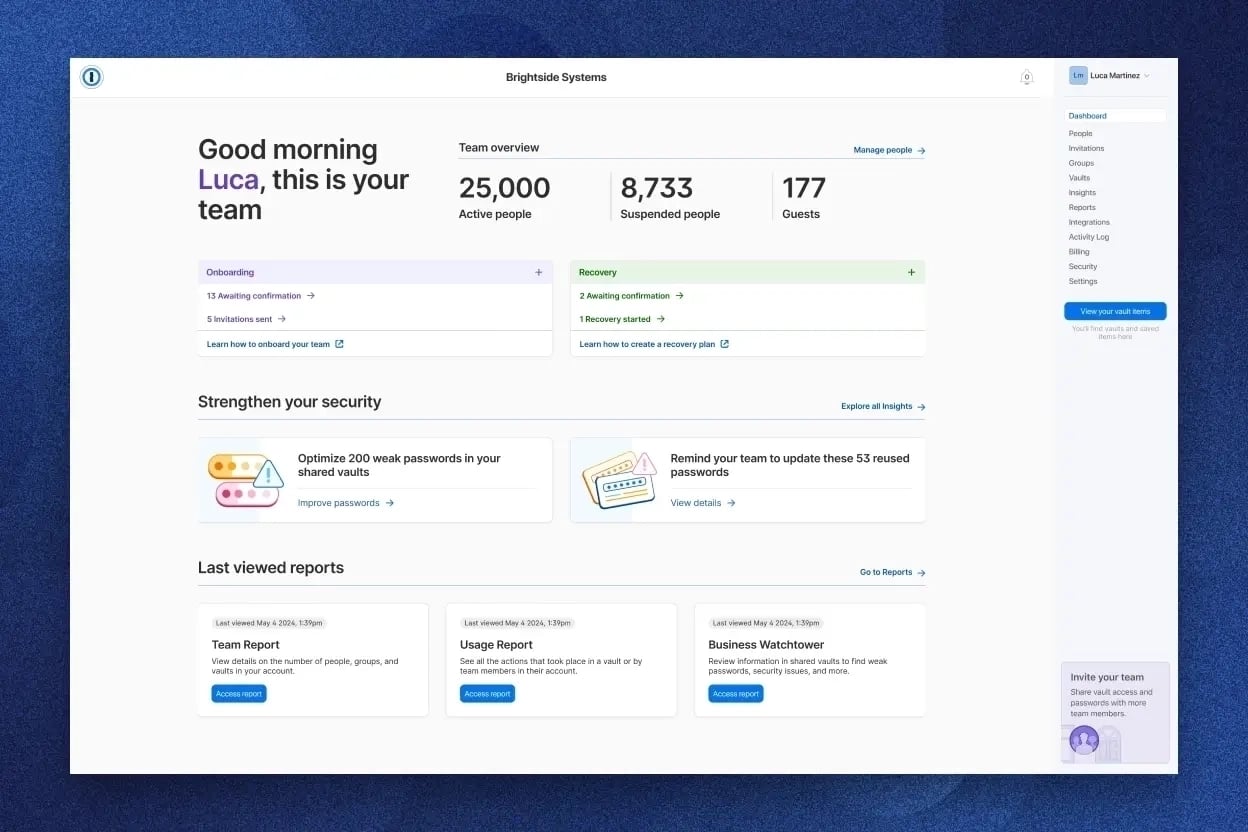Open the People section in the sidebar
Viewport: 1248px width, 832px height.
1080,133
